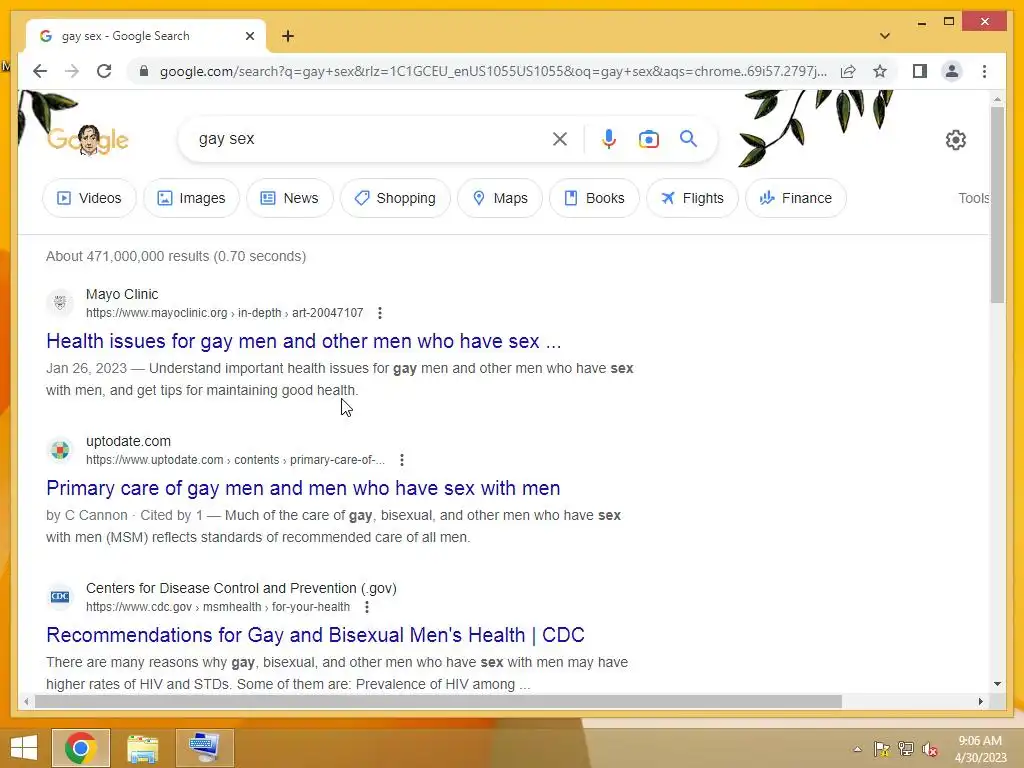Image resolution: width=1024 pixels, height=768 pixels.
Task: Click the horizontal scrollbar thumb
Action: tap(438, 701)
